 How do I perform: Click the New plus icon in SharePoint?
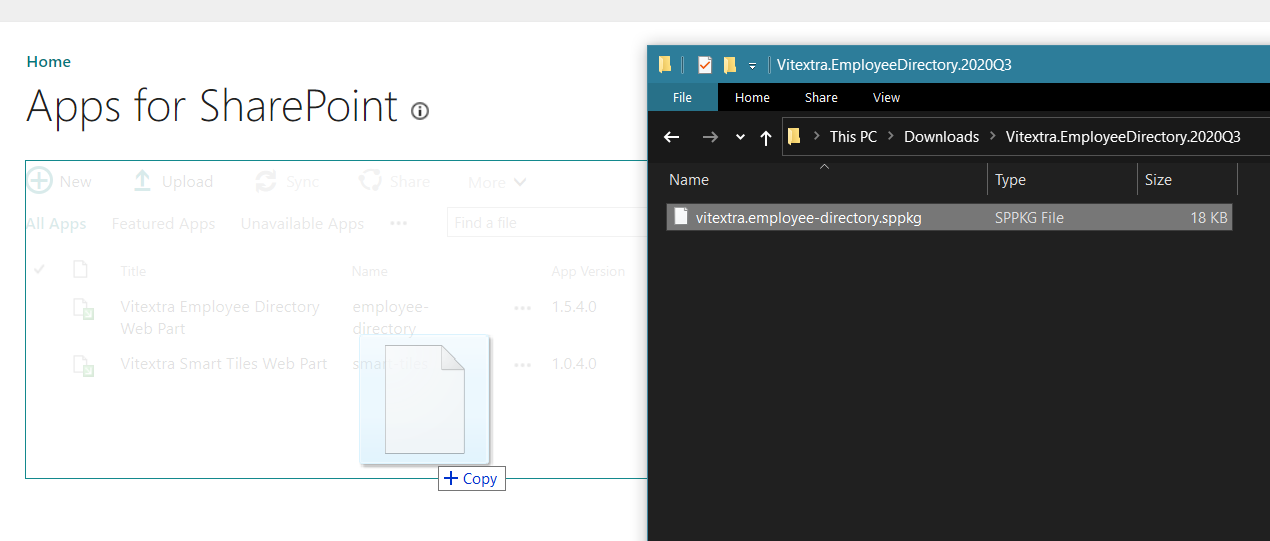pos(39,181)
